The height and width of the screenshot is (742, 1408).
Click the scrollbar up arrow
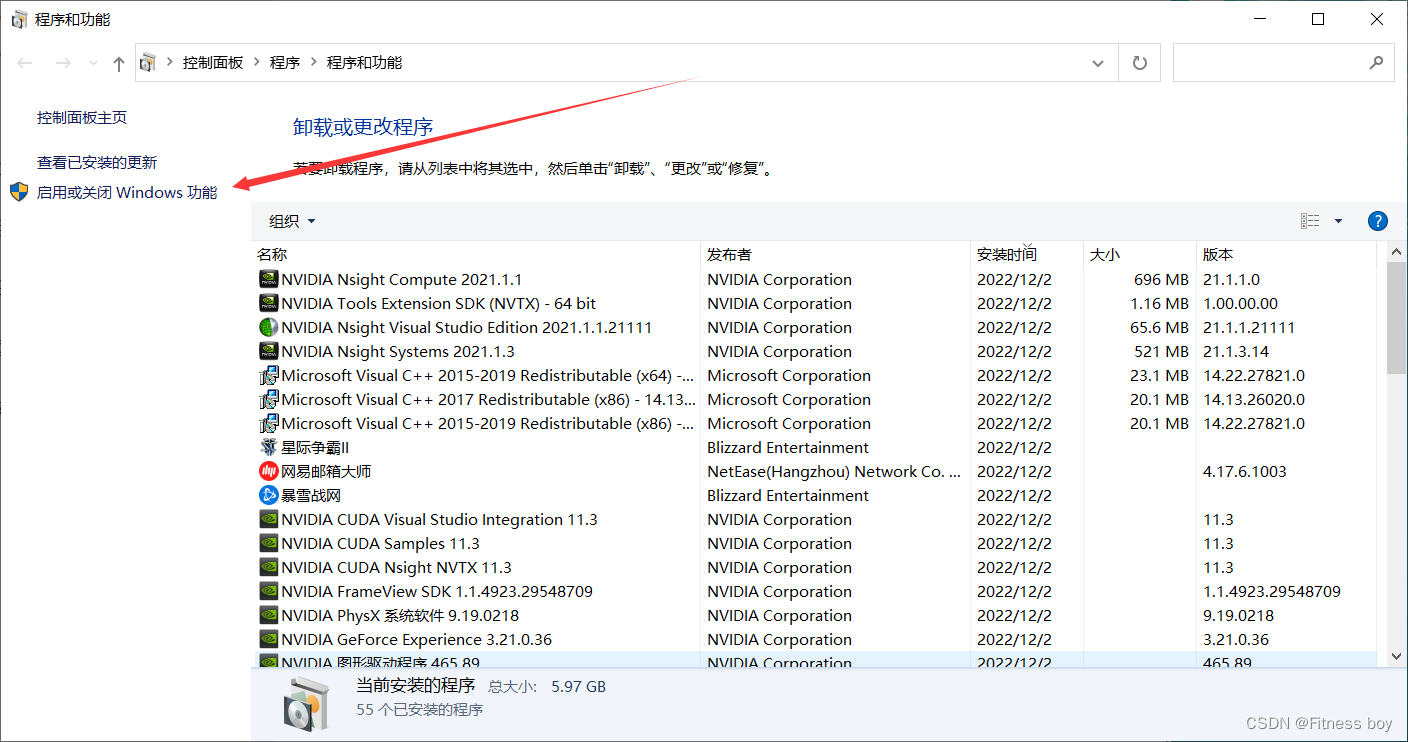tap(1397, 250)
